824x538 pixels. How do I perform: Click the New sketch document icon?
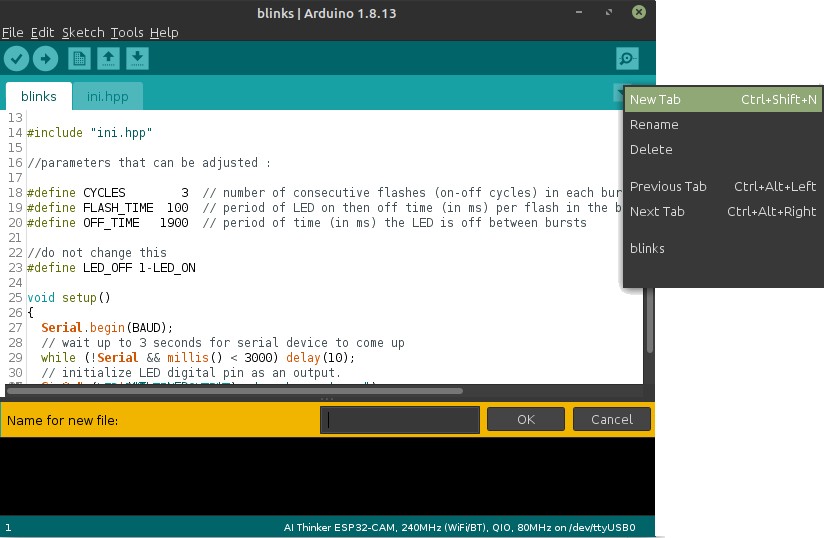pyautogui.click(x=79, y=59)
